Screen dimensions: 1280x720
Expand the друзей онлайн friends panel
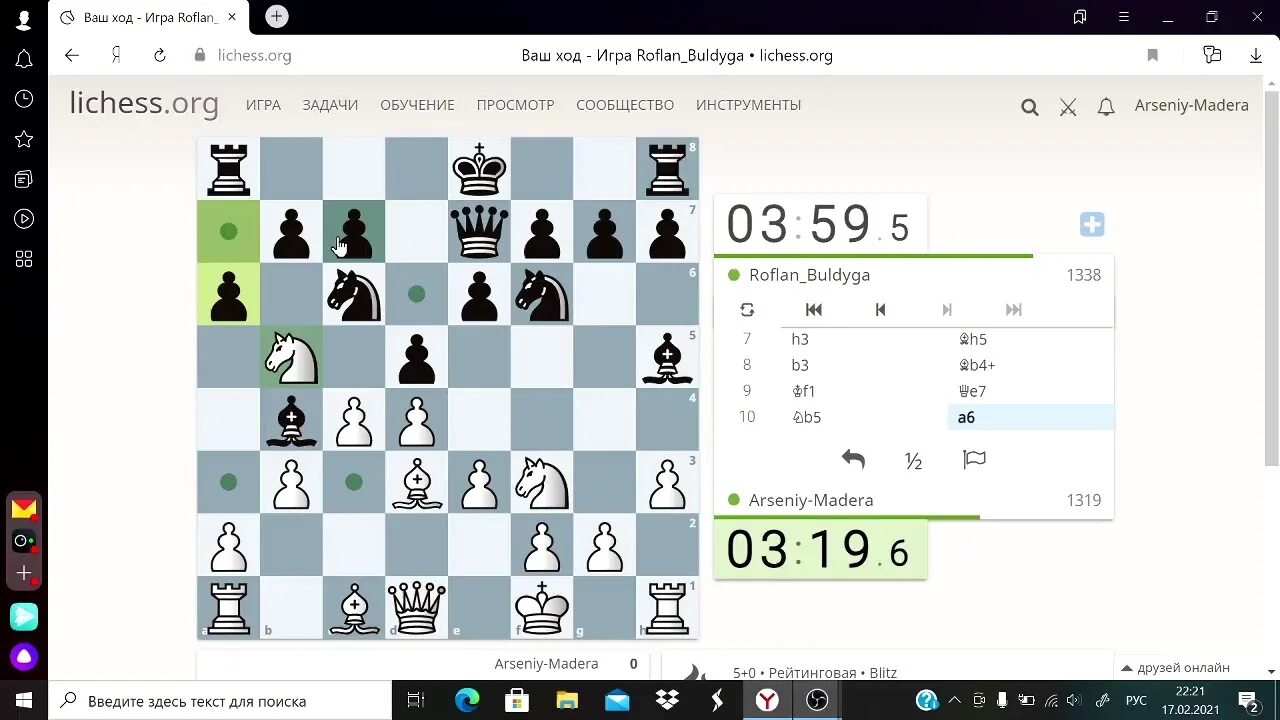click(x=1175, y=668)
